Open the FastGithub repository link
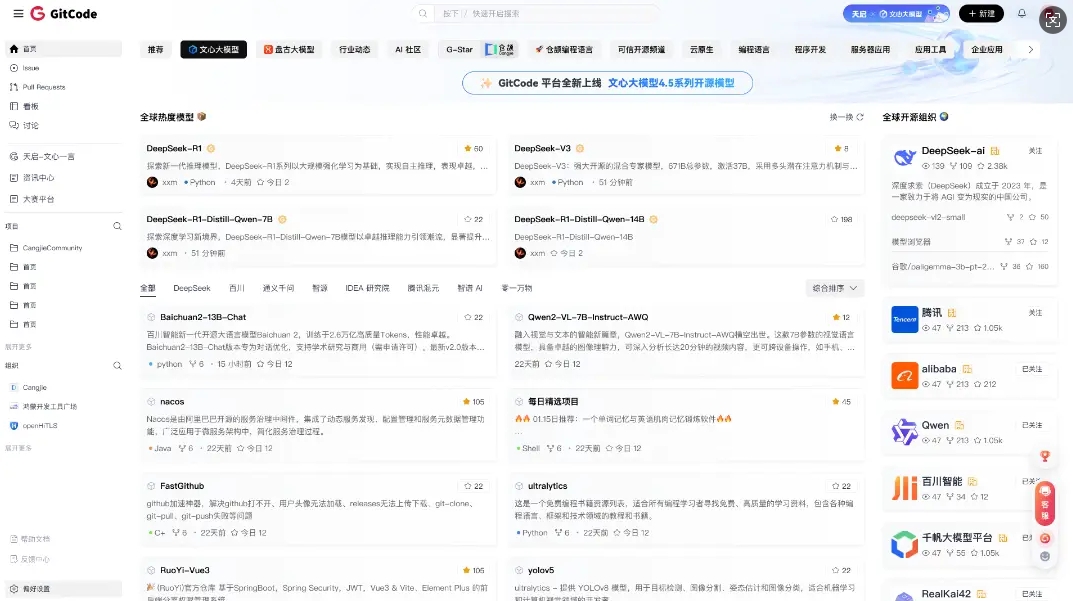This screenshot has height=601, width=1073. [x=182, y=486]
